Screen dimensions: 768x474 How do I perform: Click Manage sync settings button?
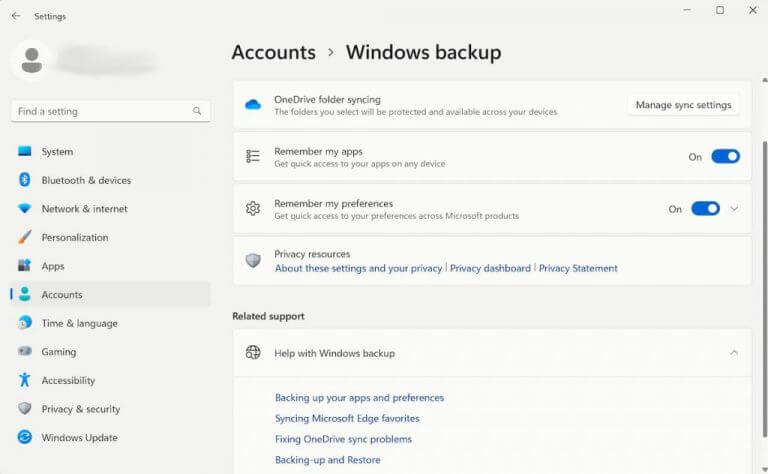click(x=683, y=105)
